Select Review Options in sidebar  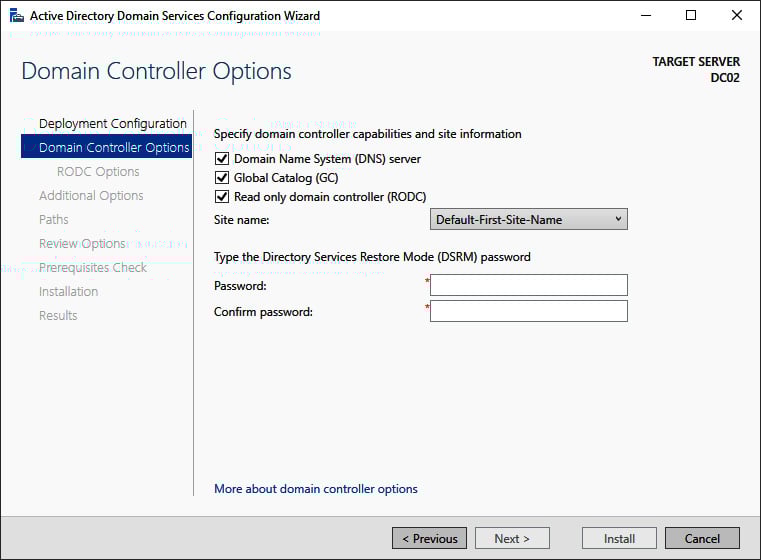[x=82, y=244]
